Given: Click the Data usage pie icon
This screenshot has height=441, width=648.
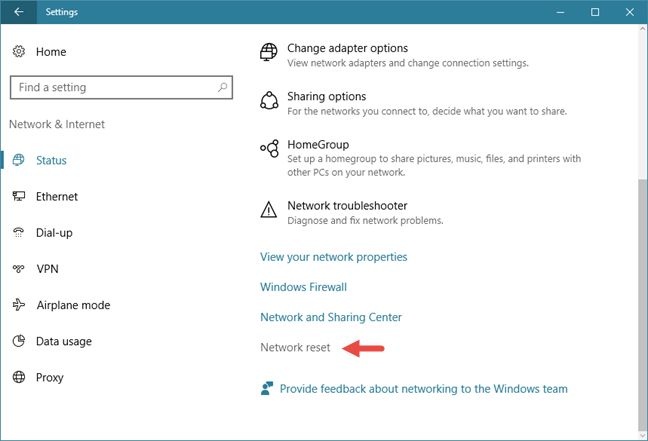Looking at the screenshot, I should tap(19, 341).
